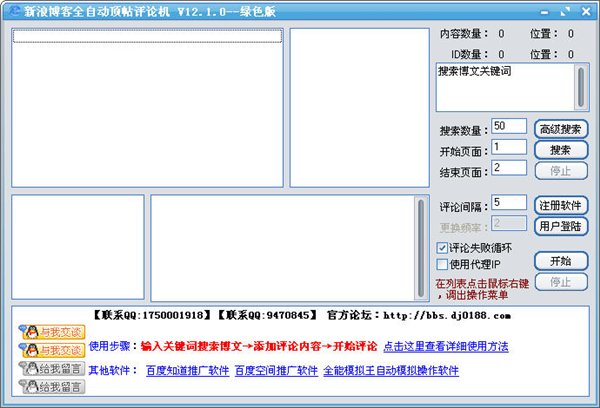
Task: Click the disabled 停止 button below 开始
Action: pos(561,282)
